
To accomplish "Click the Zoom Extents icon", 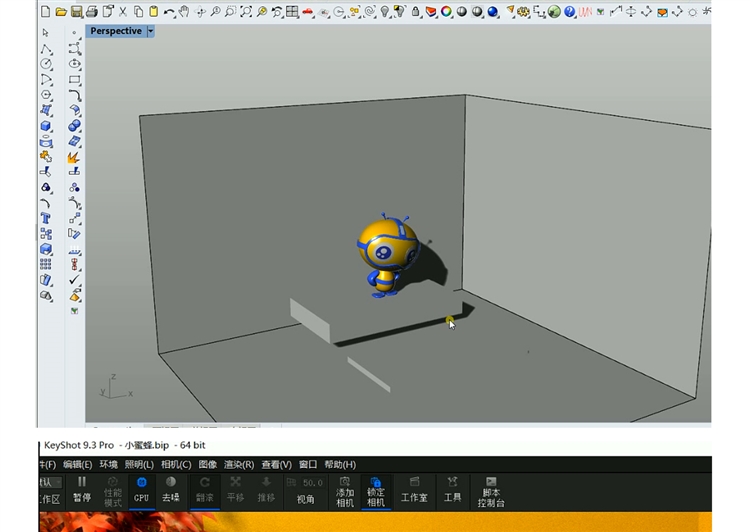I will point(246,11).
